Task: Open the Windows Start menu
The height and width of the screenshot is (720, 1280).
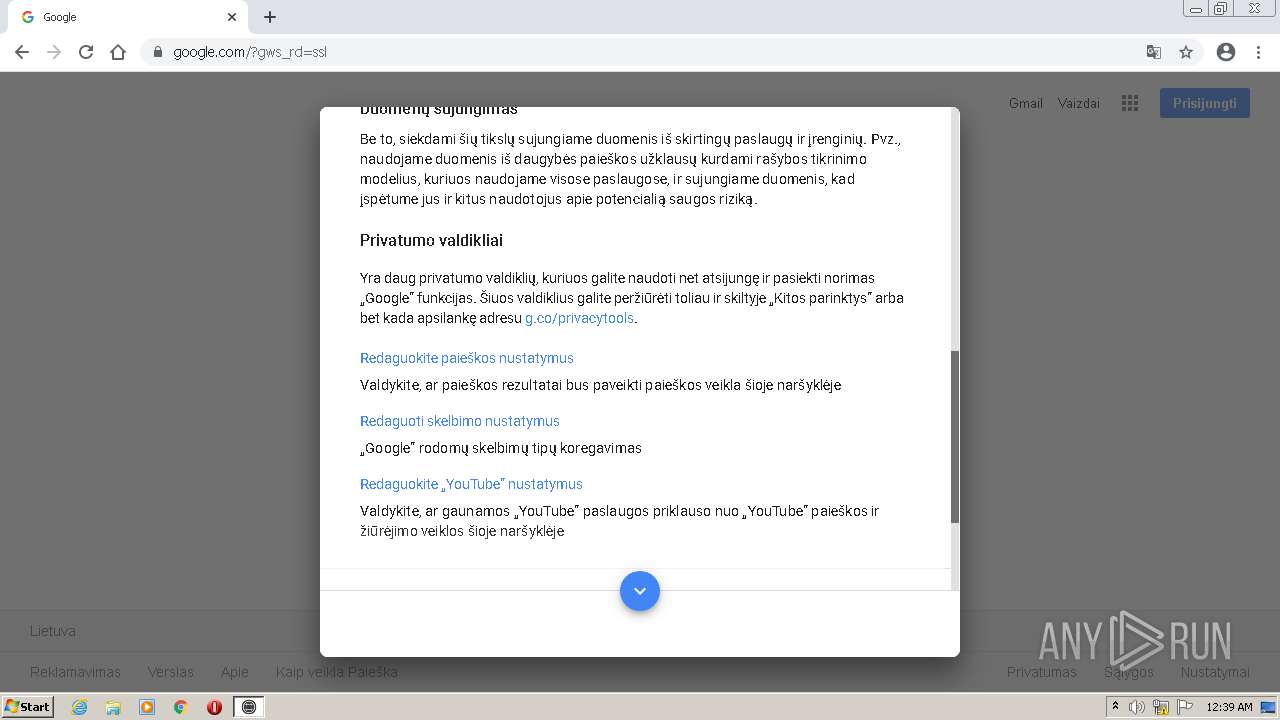Action: pyautogui.click(x=28, y=706)
